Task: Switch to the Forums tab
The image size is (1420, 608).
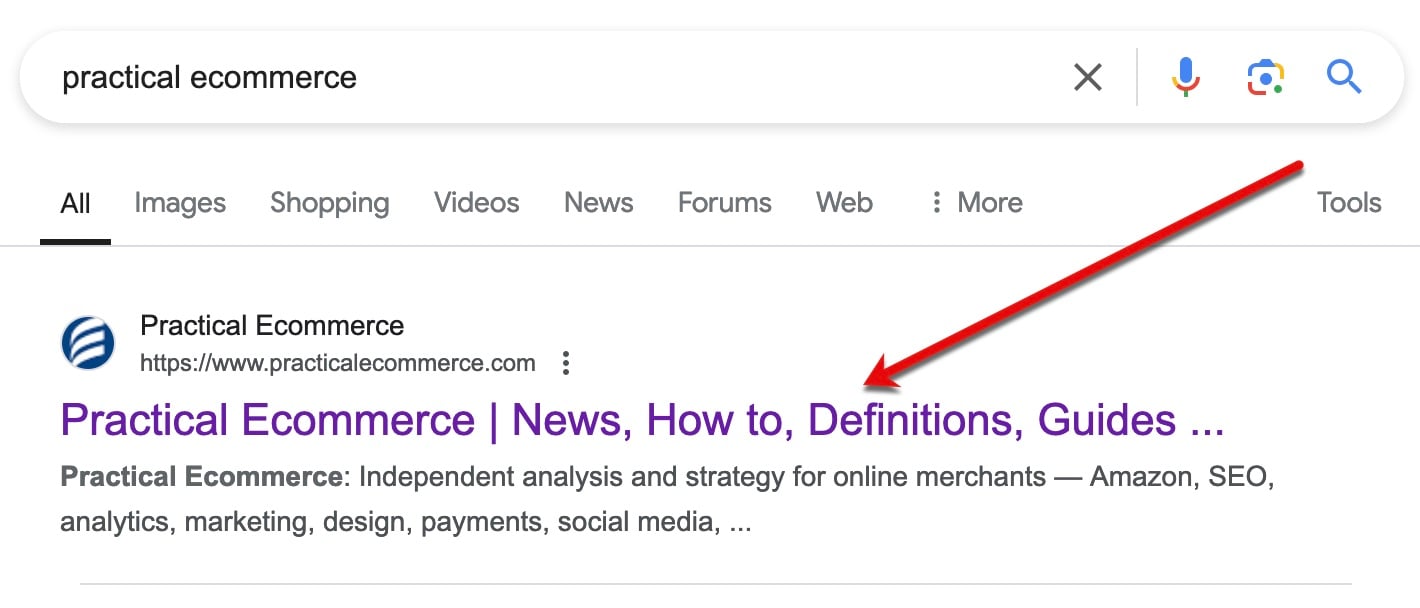Action: point(724,203)
